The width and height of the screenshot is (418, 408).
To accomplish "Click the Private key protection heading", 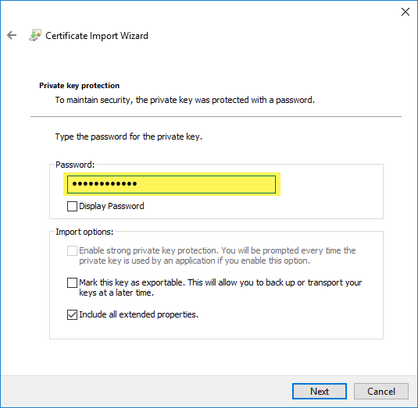I will pos(79,86).
